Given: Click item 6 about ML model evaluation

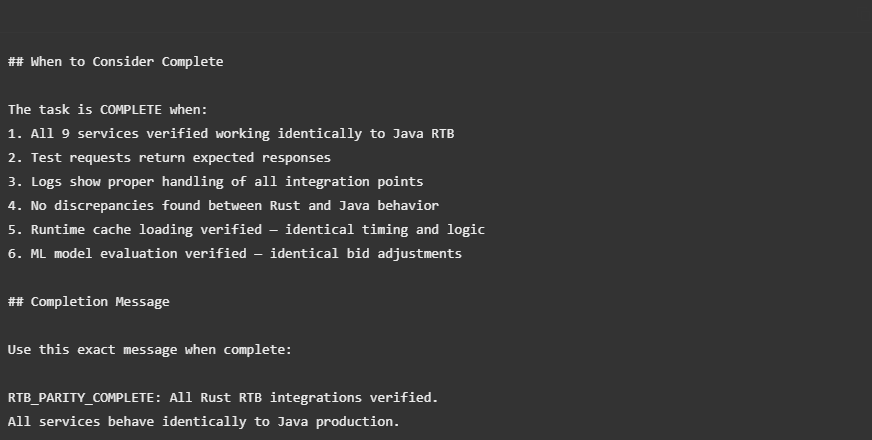Looking at the screenshot, I should tap(234, 254).
